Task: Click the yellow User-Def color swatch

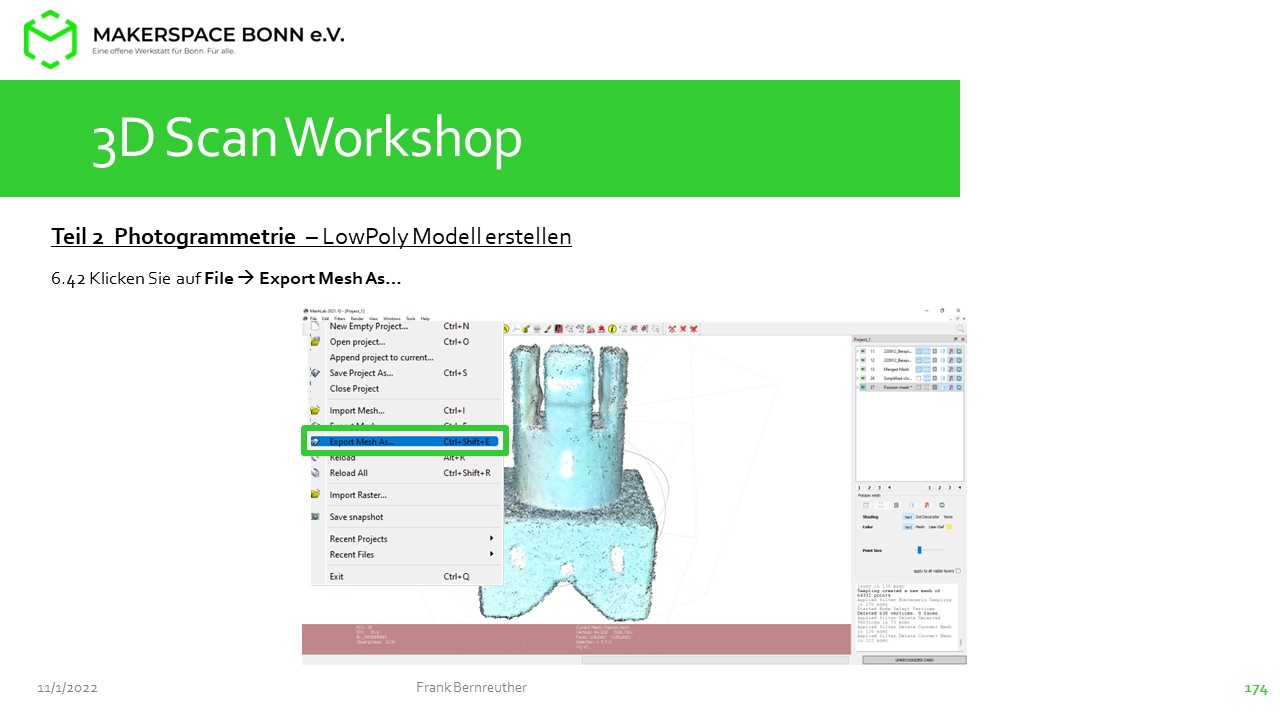Action: [949, 526]
